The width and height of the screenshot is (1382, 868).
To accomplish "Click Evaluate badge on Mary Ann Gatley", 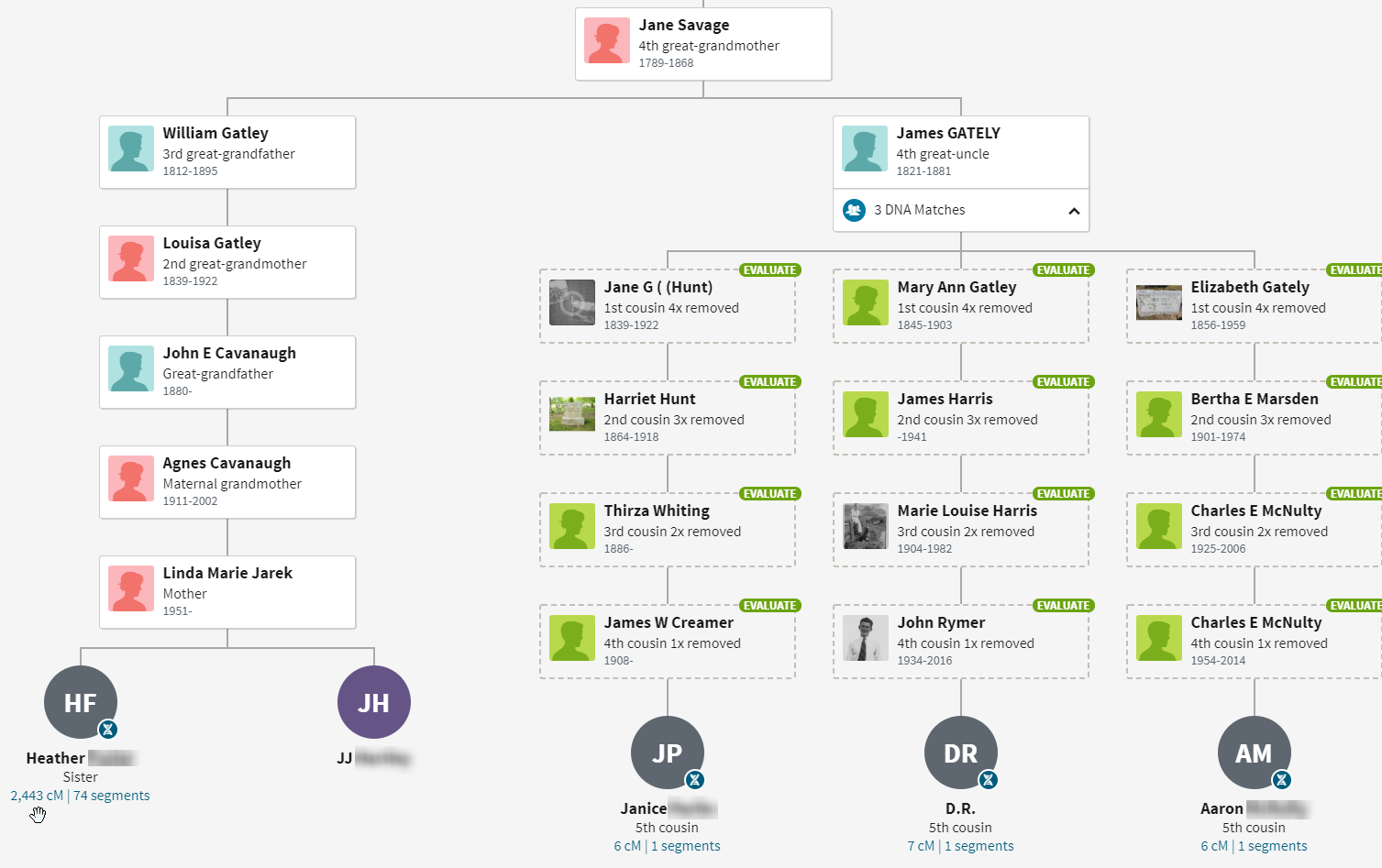I will (1063, 270).
